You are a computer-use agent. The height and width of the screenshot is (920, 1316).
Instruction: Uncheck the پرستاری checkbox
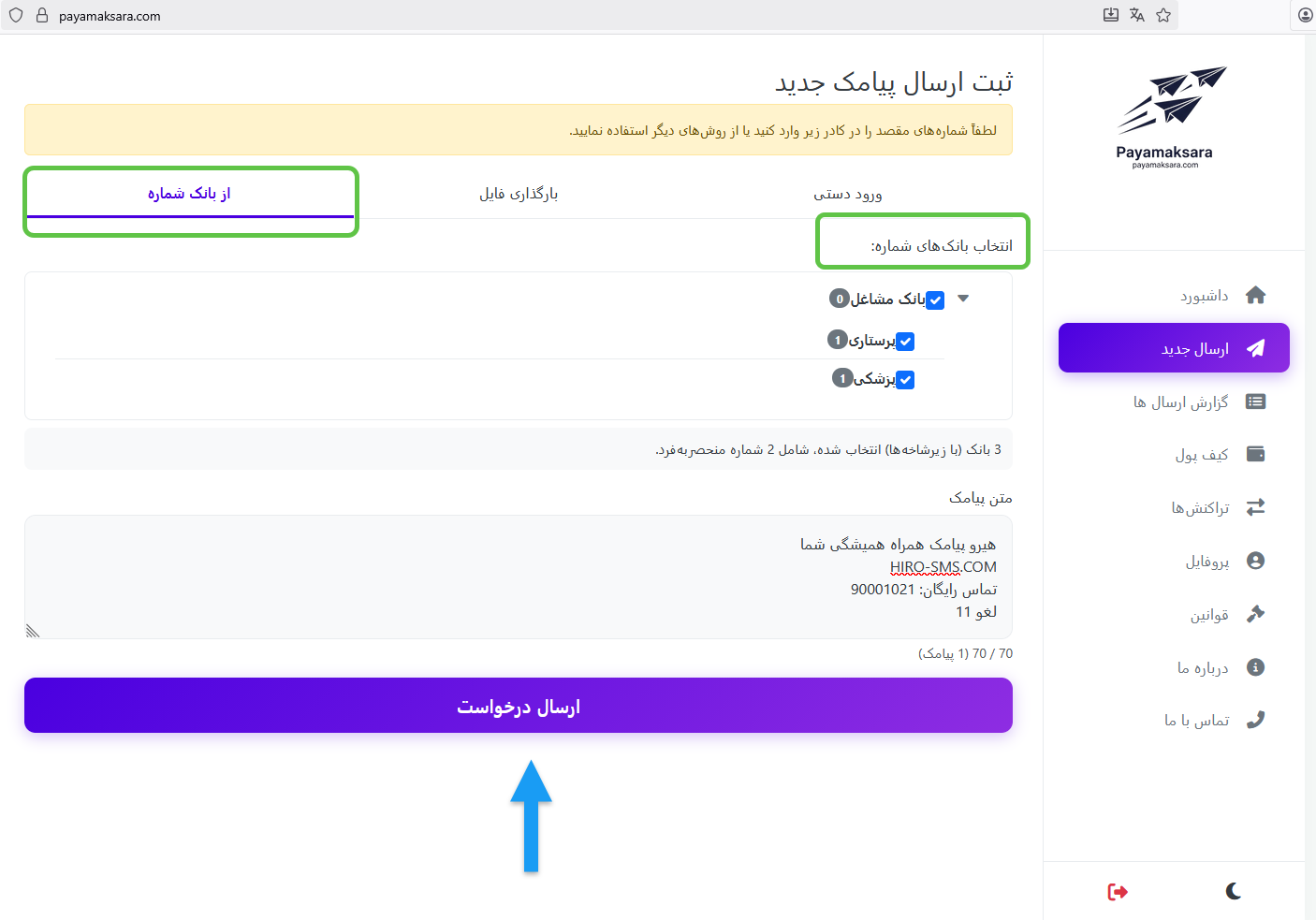[x=904, y=342]
